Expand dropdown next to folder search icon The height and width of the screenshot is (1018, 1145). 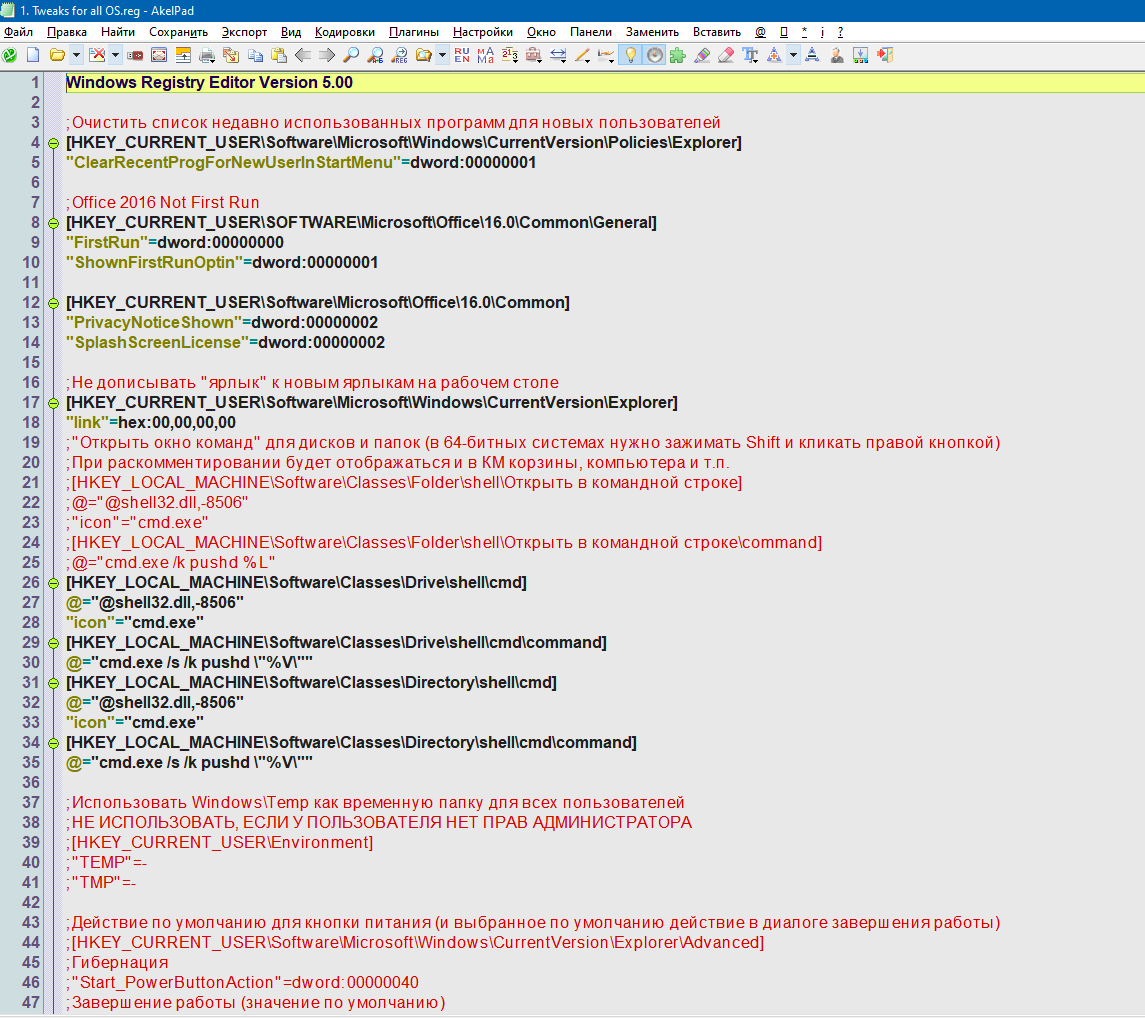pos(443,56)
